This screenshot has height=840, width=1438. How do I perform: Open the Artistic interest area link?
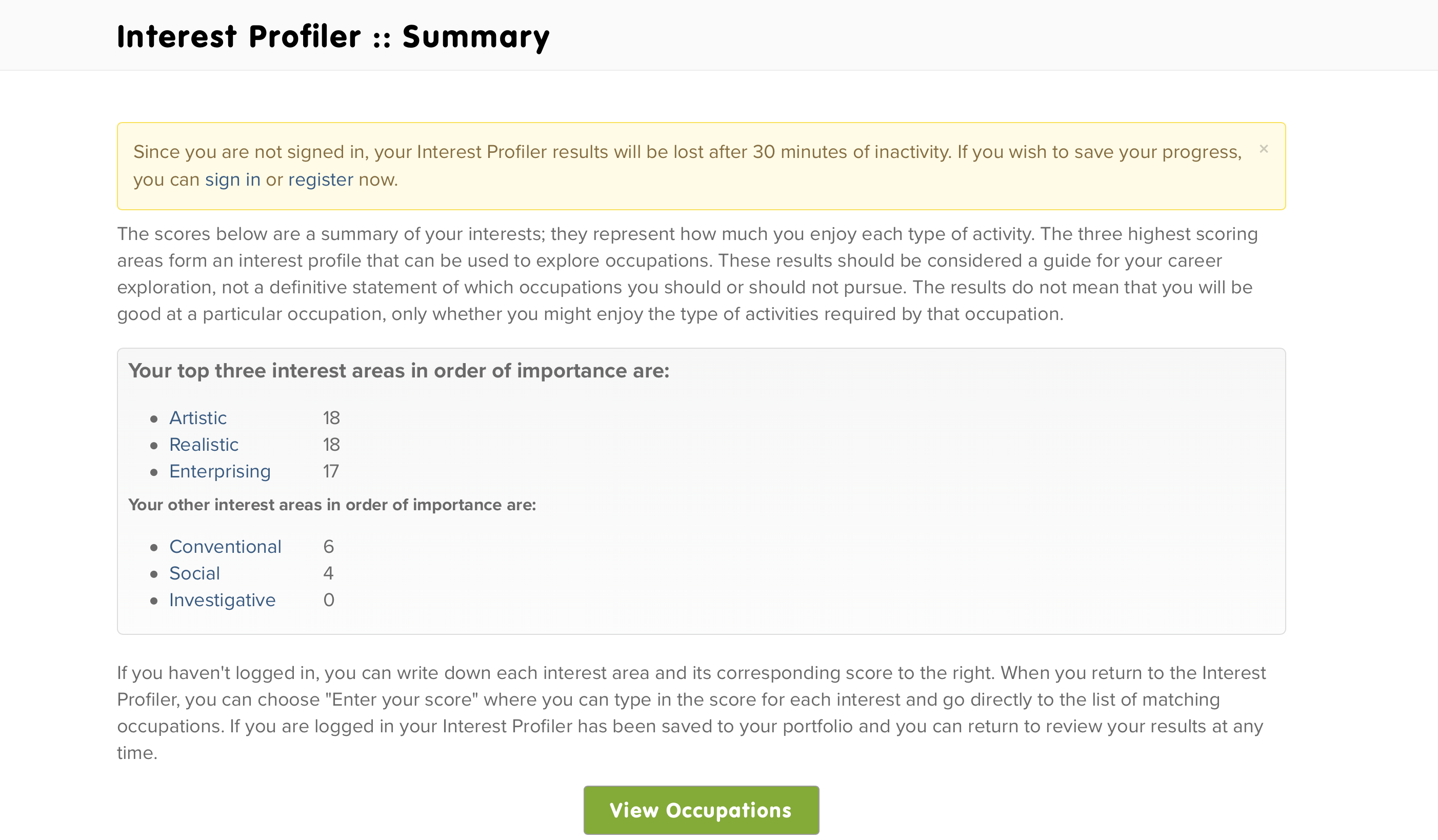click(197, 418)
